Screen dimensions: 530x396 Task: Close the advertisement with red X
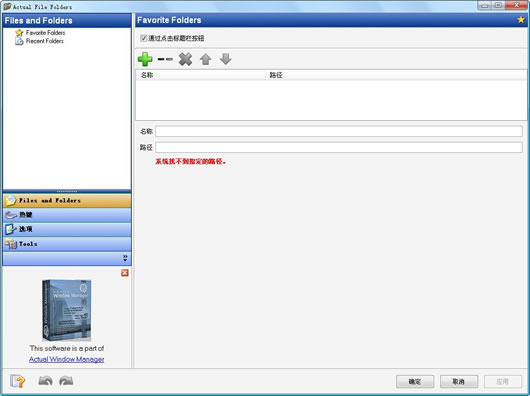[125, 273]
